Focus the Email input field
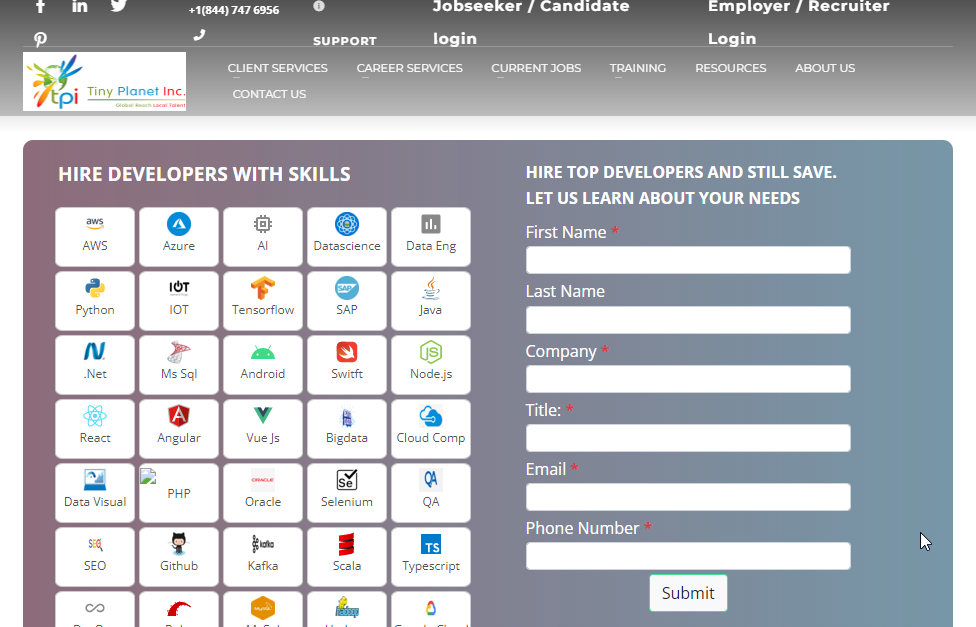The height and width of the screenshot is (627, 976). [688, 497]
